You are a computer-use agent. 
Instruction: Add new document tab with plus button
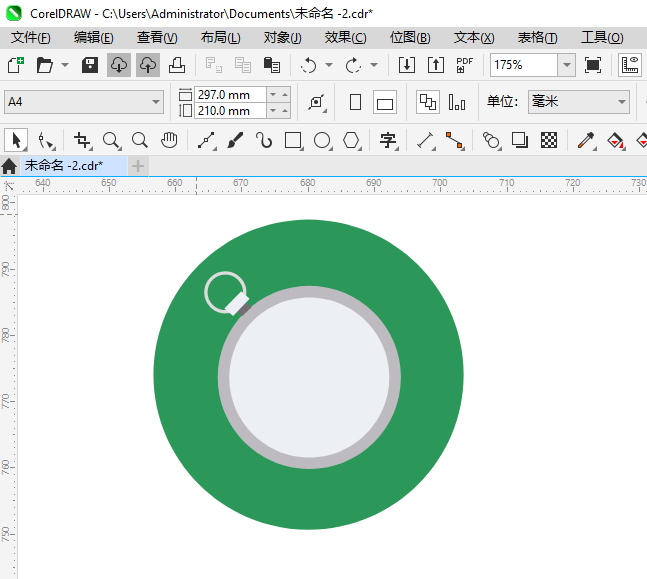click(138, 165)
